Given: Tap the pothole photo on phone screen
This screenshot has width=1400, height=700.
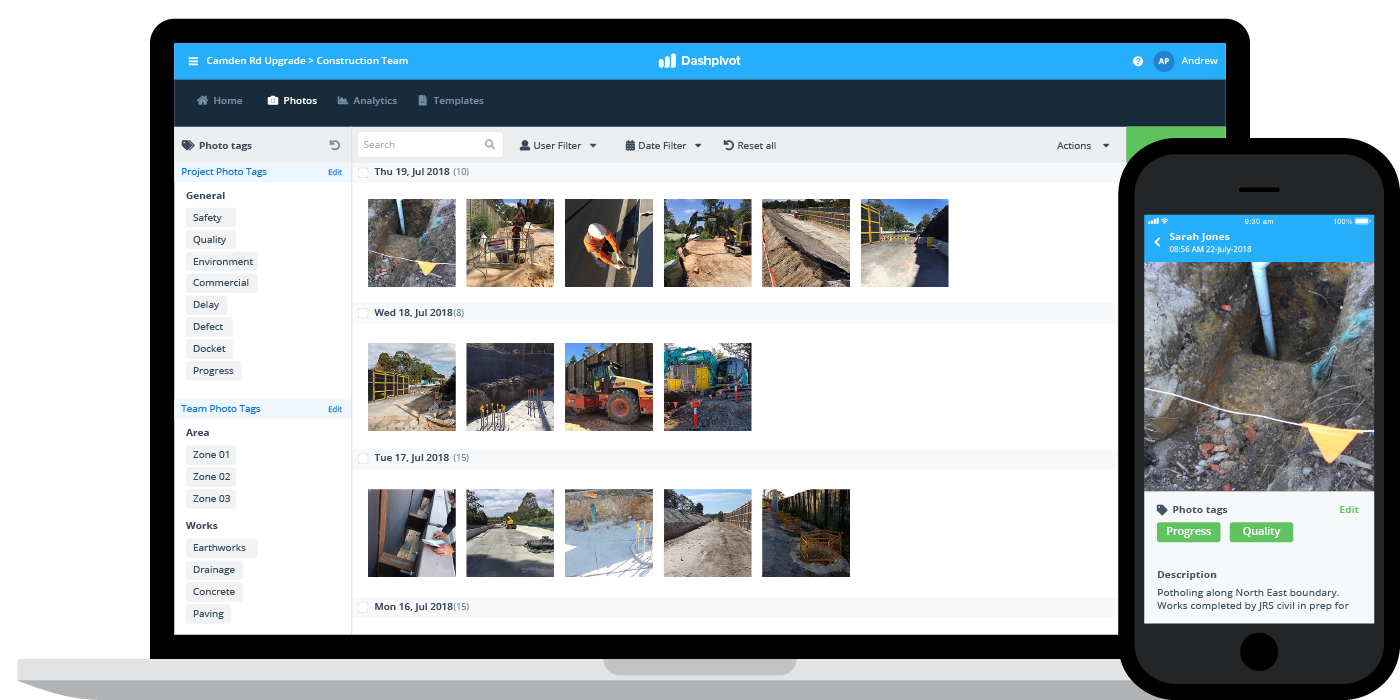Looking at the screenshot, I should coord(1259,377).
